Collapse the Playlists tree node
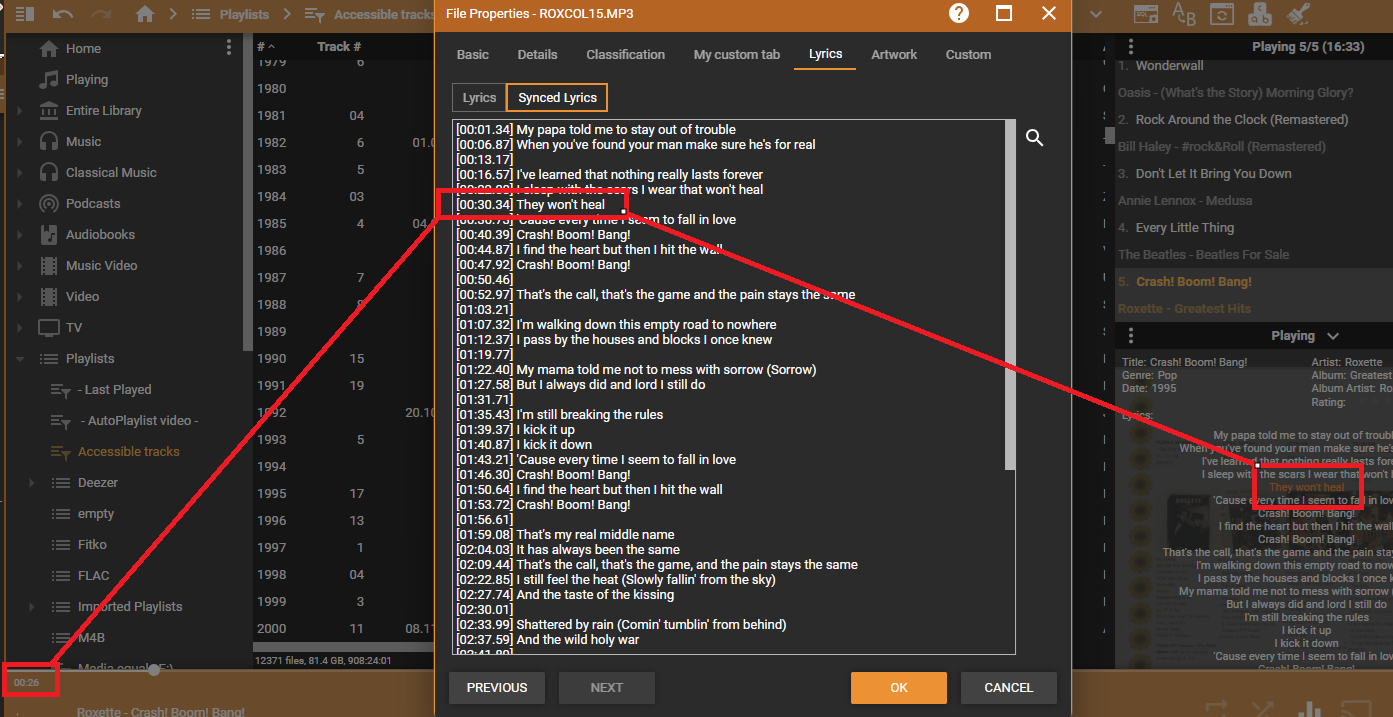Viewport: 1393px width, 717px height. pyautogui.click(x=20, y=359)
